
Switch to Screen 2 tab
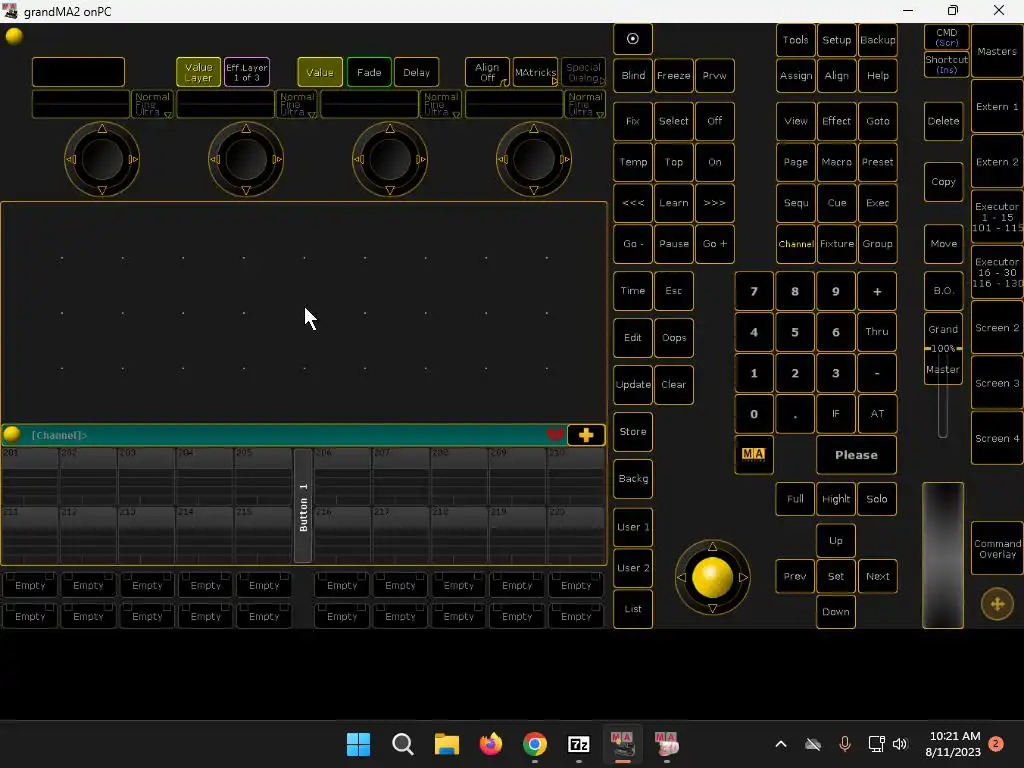pyautogui.click(x=997, y=328)
